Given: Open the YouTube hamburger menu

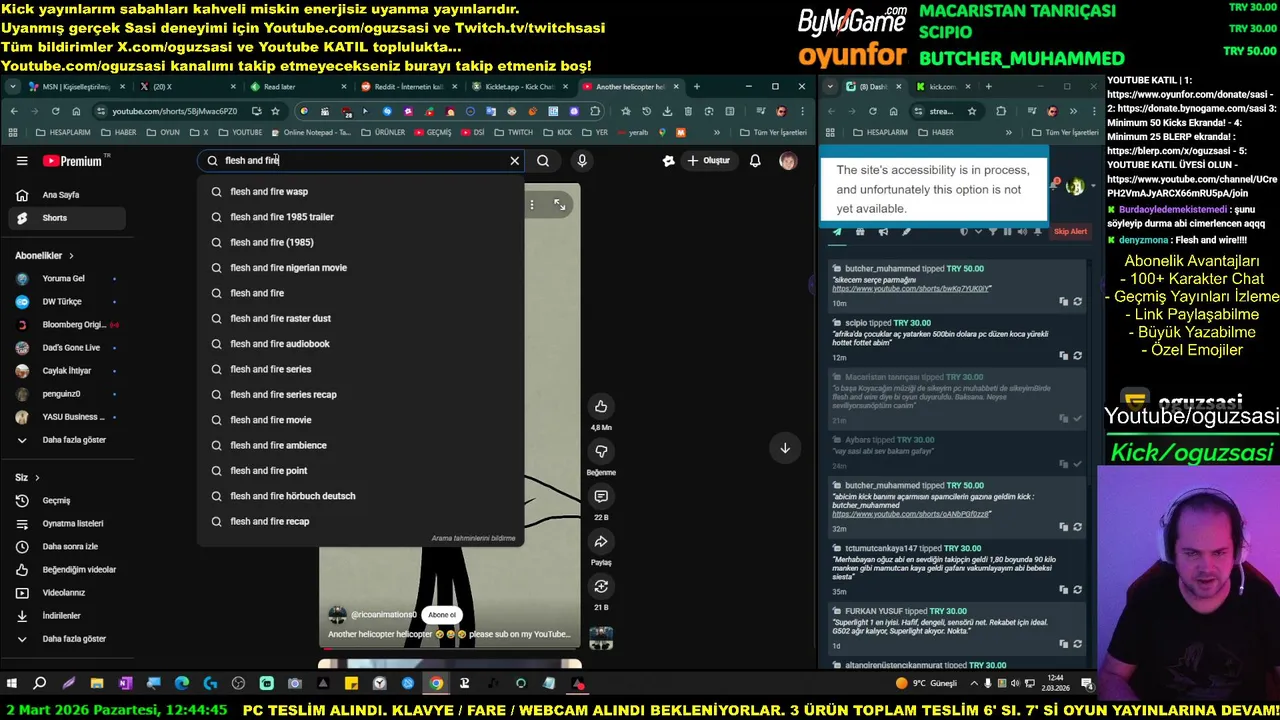Looking at the screenshot, I should click(x=22, y=161).
